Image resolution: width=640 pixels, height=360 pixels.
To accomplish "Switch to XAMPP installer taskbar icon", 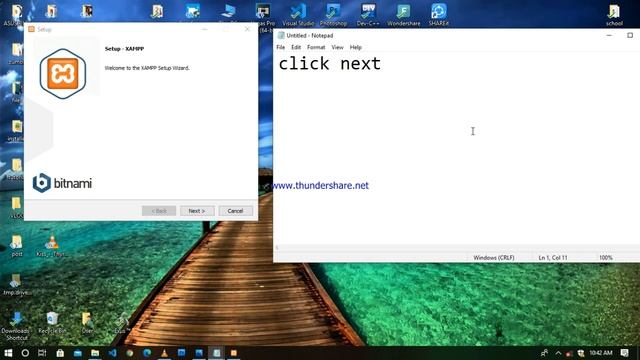I will pyautogui.click(x=234, y=353).
